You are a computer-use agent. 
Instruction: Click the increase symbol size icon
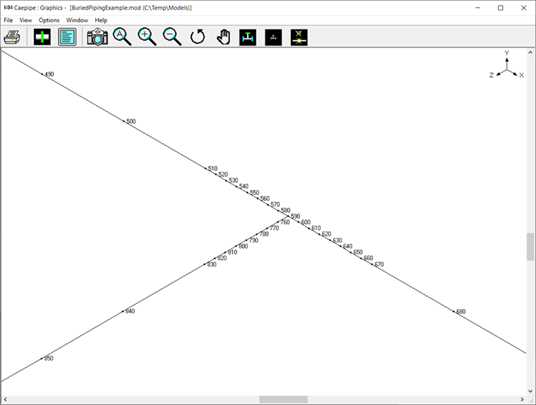pyautogui.click(x=248, y=37)
